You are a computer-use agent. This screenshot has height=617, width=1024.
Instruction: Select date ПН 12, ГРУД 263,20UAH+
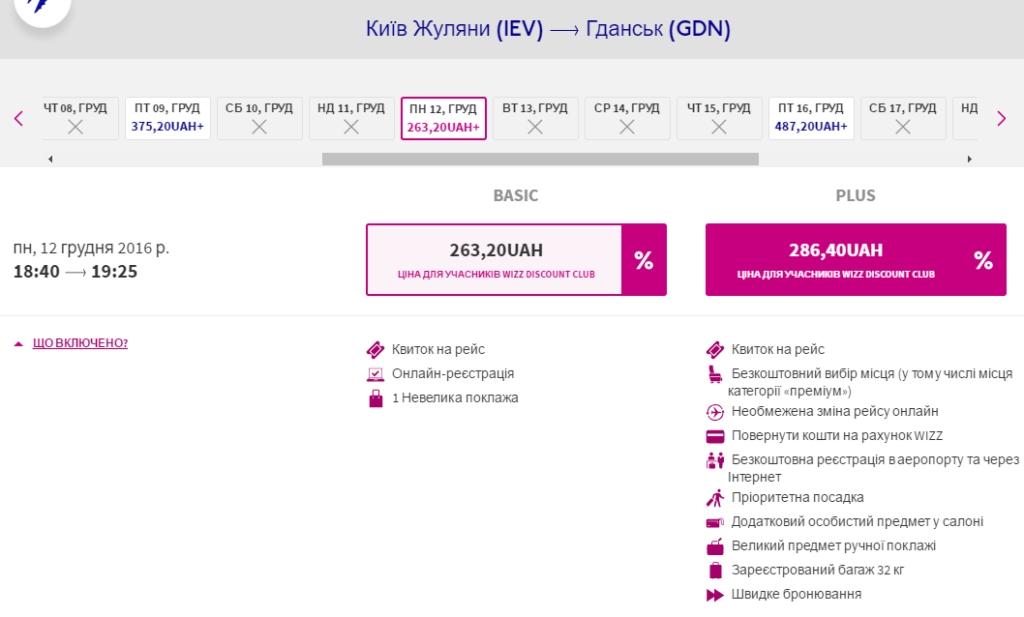tap(443, 118)
